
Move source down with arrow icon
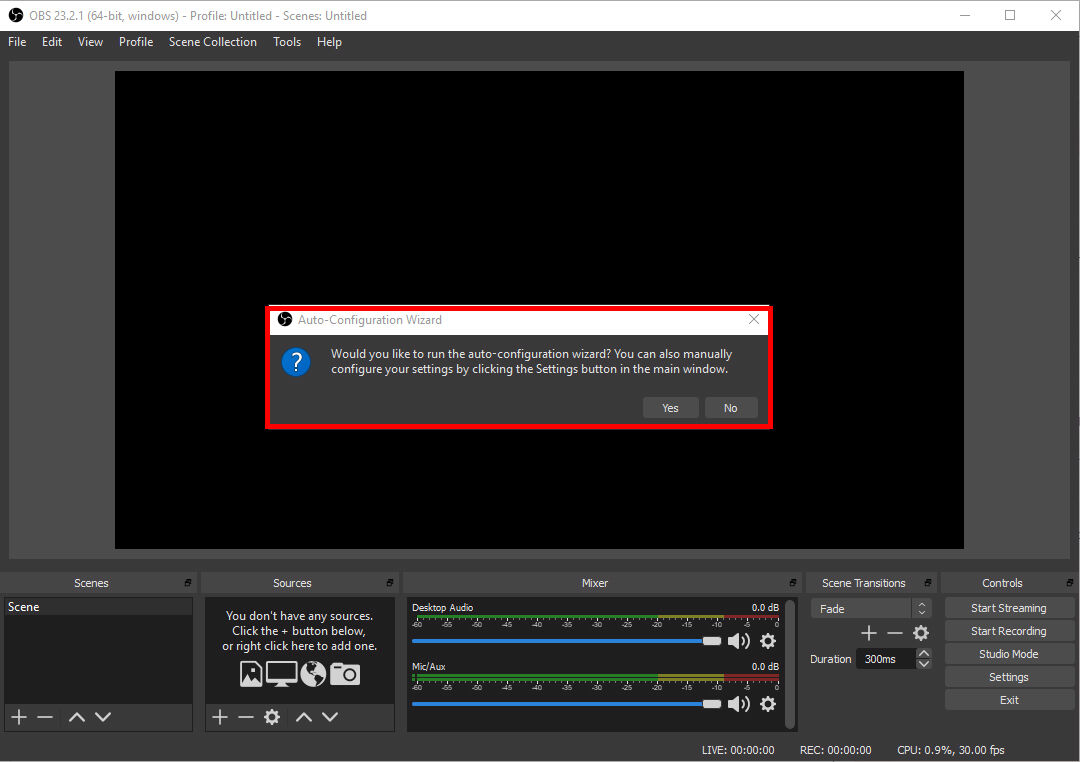(x=330, y=717)
